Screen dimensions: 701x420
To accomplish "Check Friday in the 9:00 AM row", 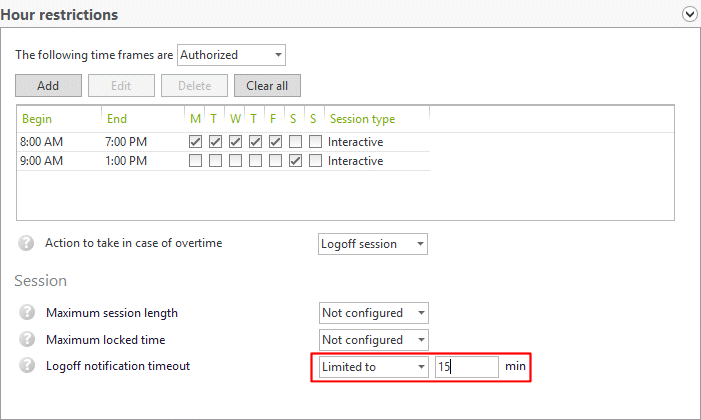I will (x=275, y=161).
